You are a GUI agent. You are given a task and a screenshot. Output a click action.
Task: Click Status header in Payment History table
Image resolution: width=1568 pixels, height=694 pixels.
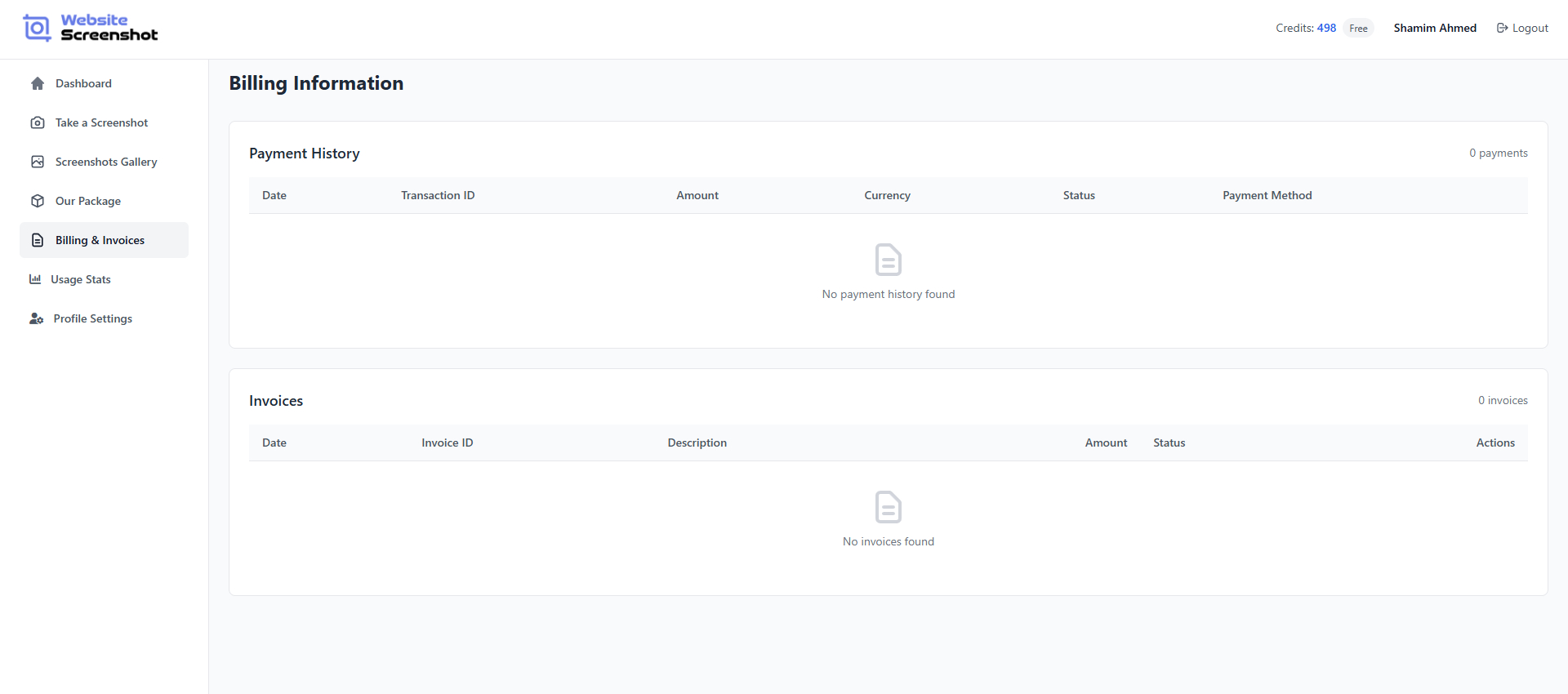point(1079,195)
